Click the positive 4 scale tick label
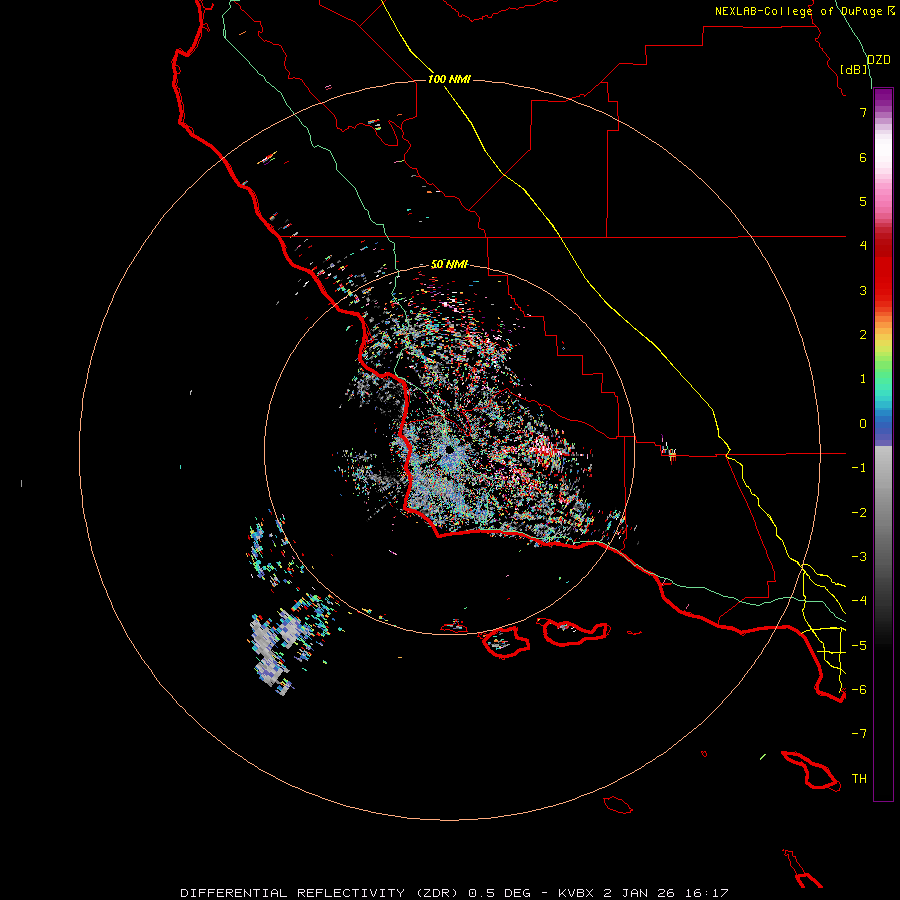The height and width of the screenshot is (900, 900). pos(863,246)
